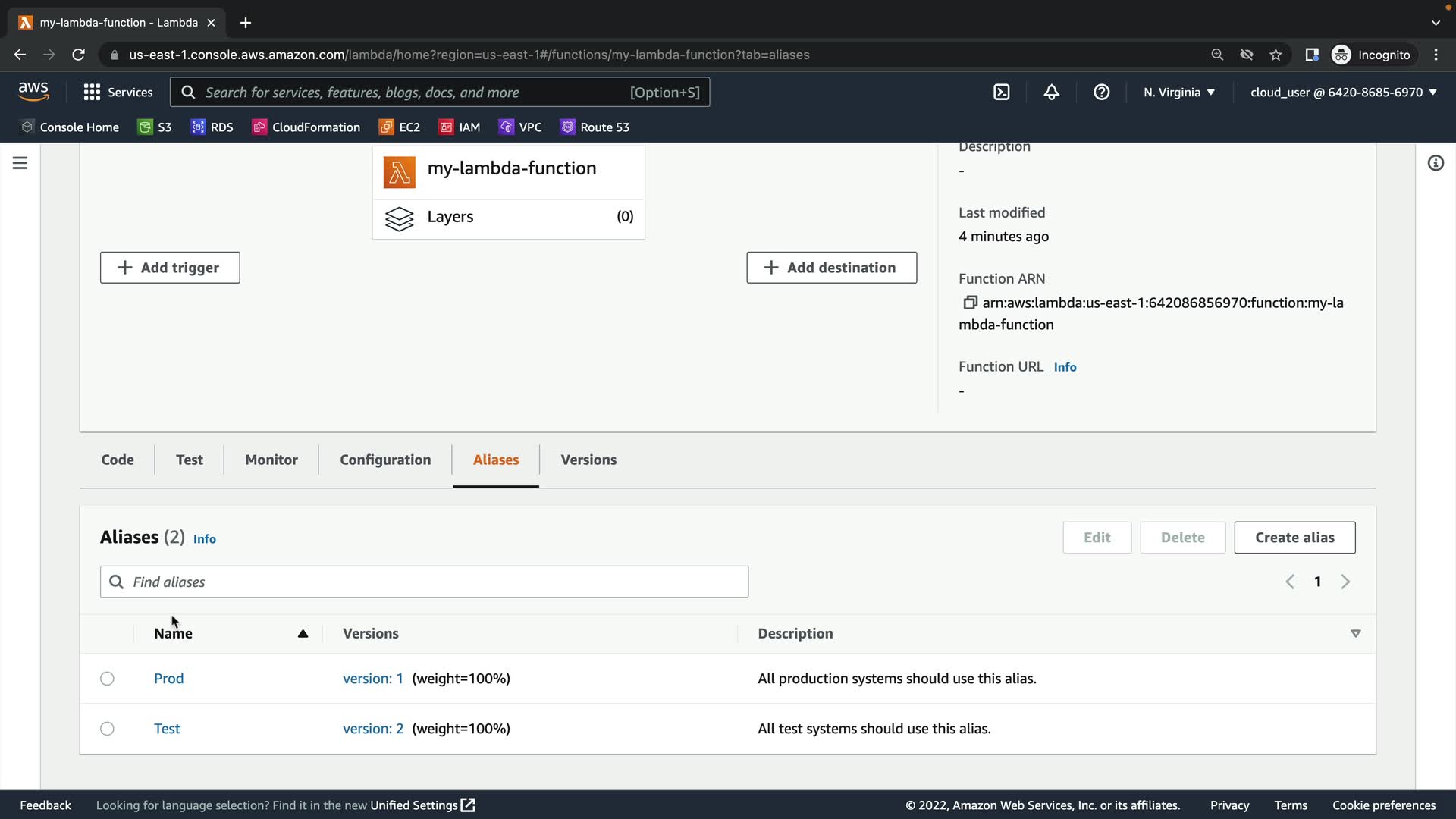Open the AWS support help icon

[1102, 93]
